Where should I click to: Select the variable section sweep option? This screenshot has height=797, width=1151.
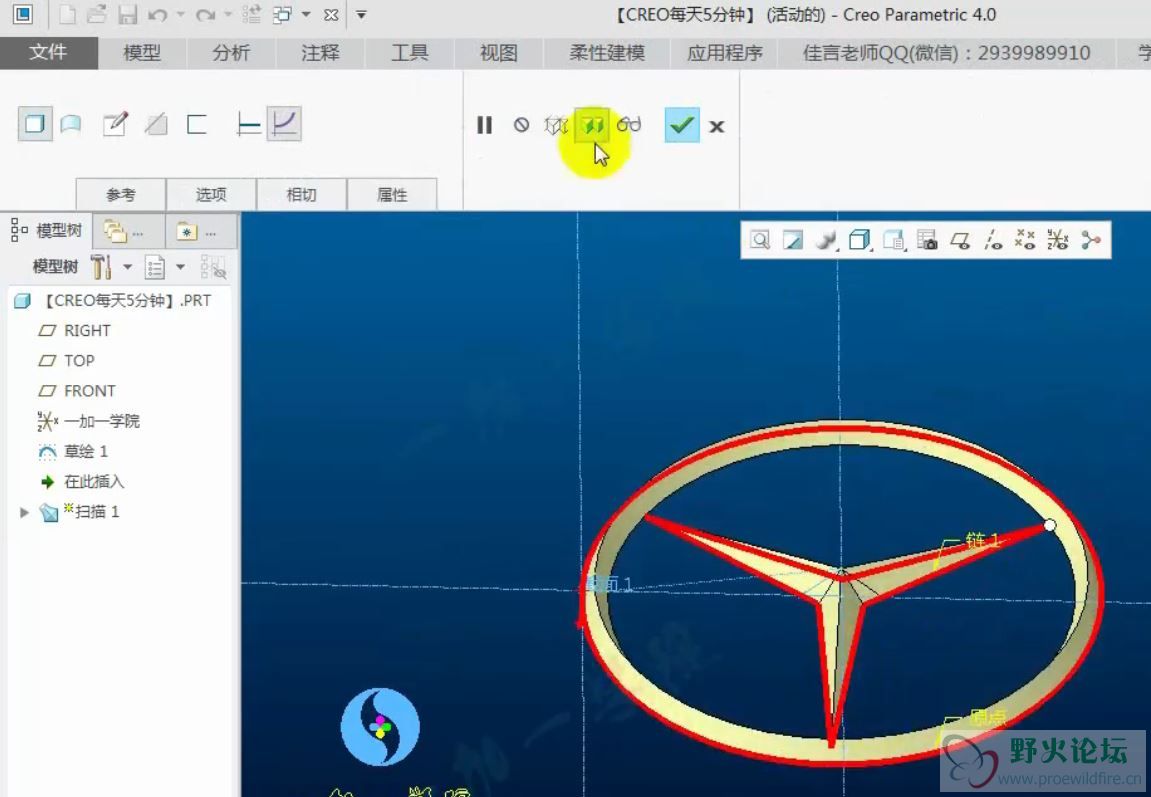coord(284,123)
